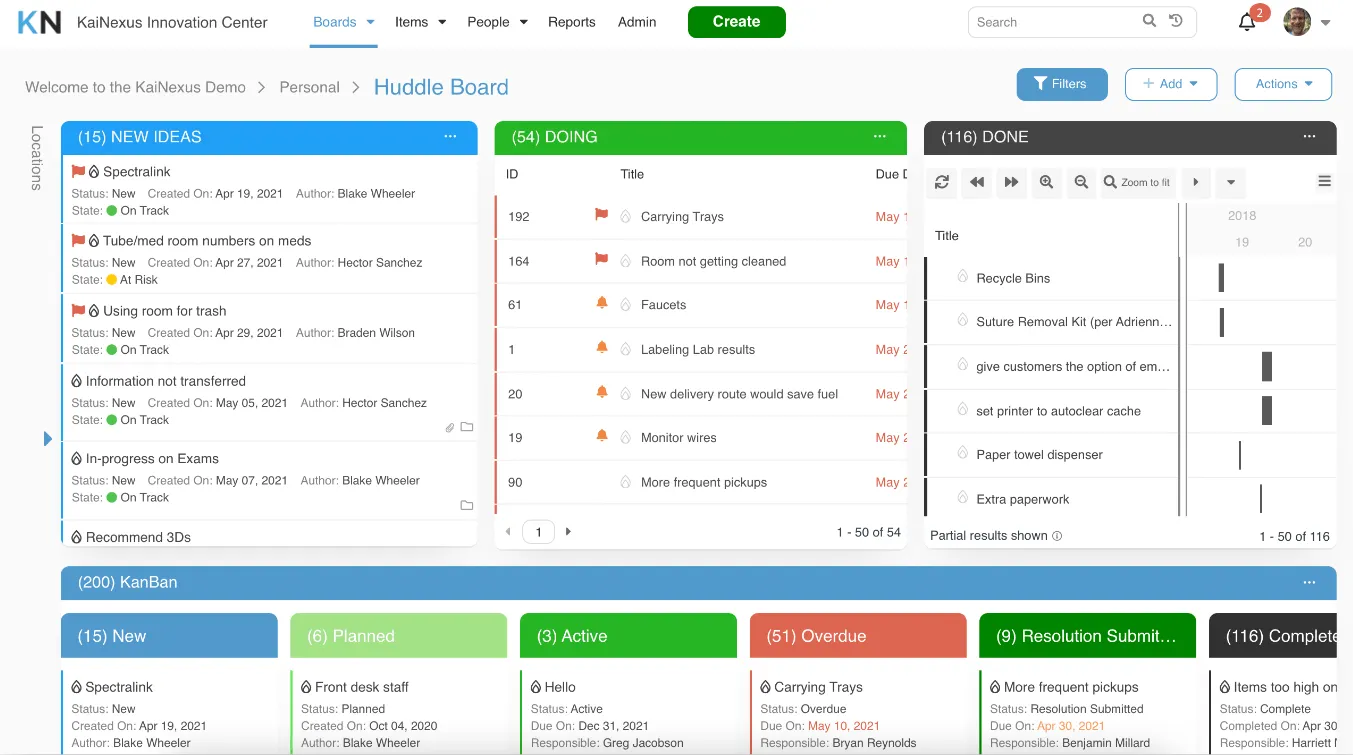Open the Filters button
1353x755 pixels.
(1062, 84)
